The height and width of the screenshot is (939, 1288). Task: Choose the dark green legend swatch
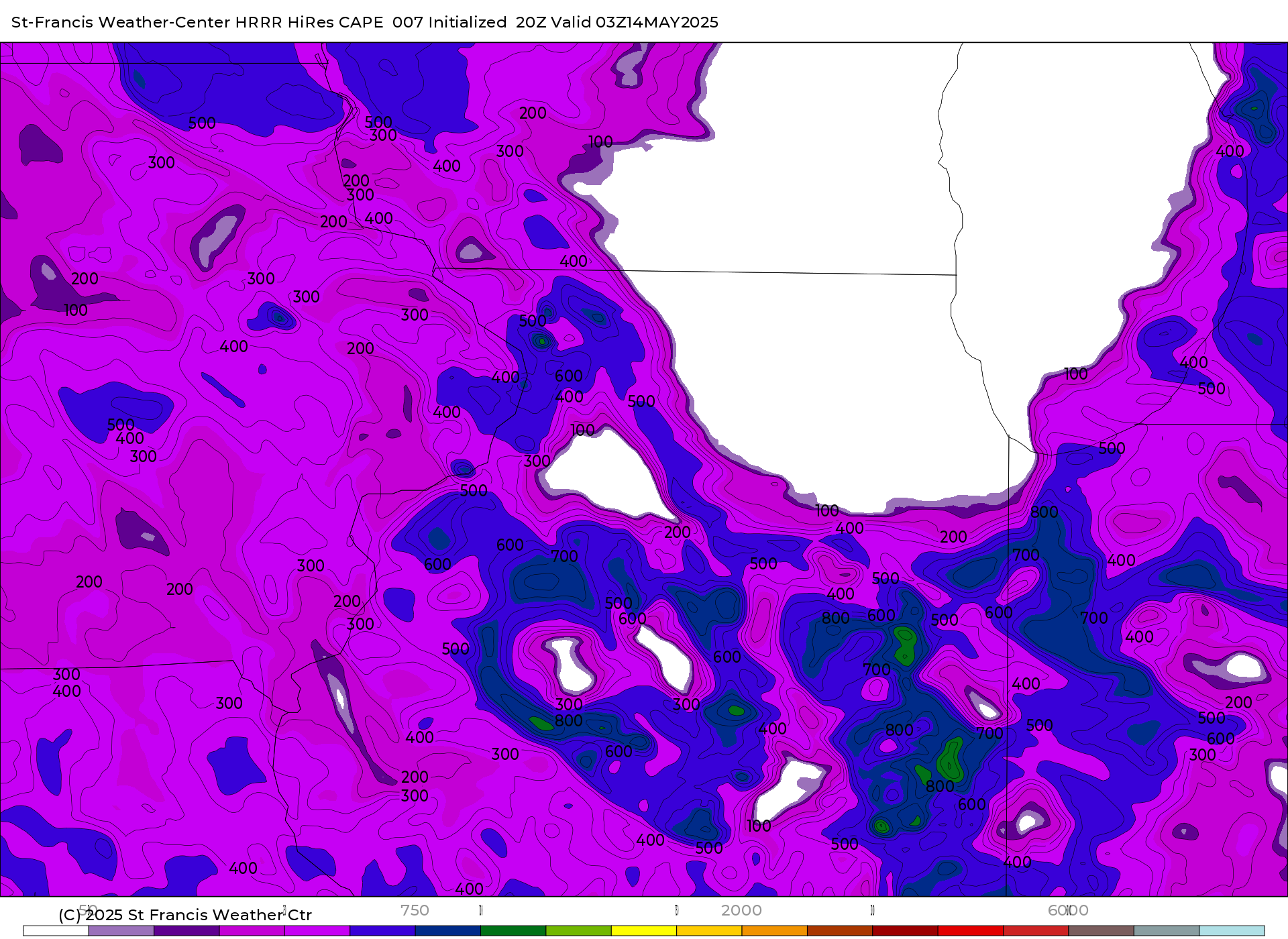tap(513, 931)
